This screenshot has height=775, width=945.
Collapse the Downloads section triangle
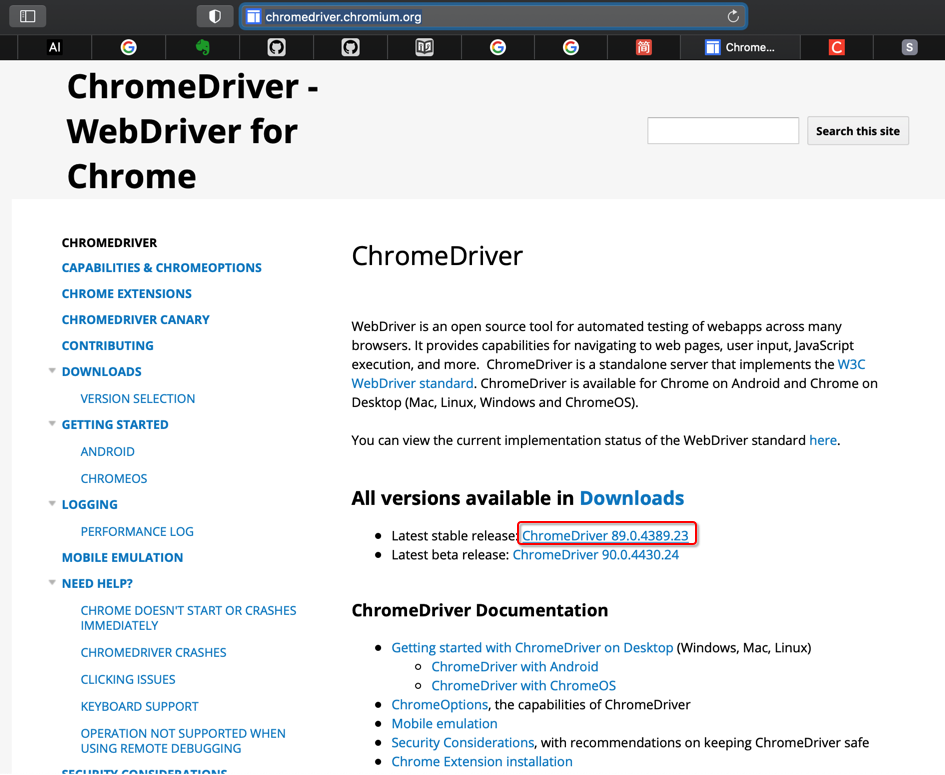click(x=52, y=371)
